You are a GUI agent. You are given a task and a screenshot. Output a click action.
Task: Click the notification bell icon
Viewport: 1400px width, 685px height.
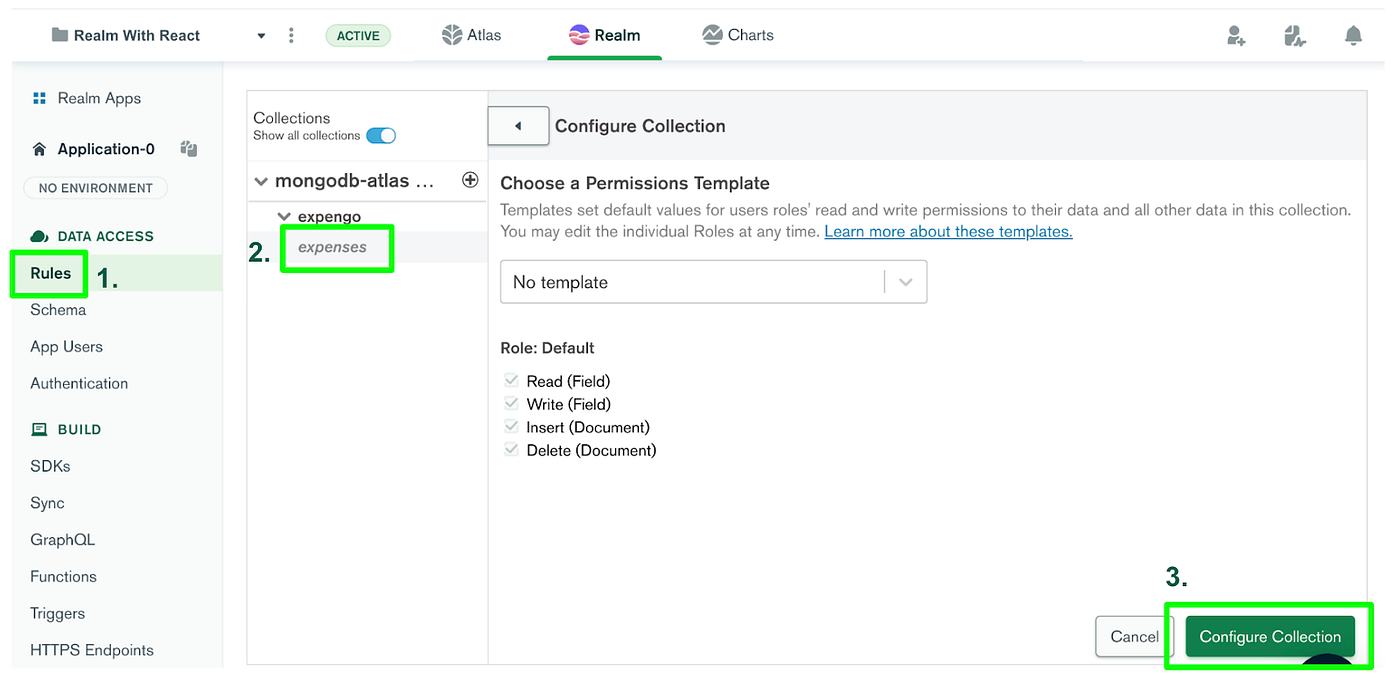1353,35
